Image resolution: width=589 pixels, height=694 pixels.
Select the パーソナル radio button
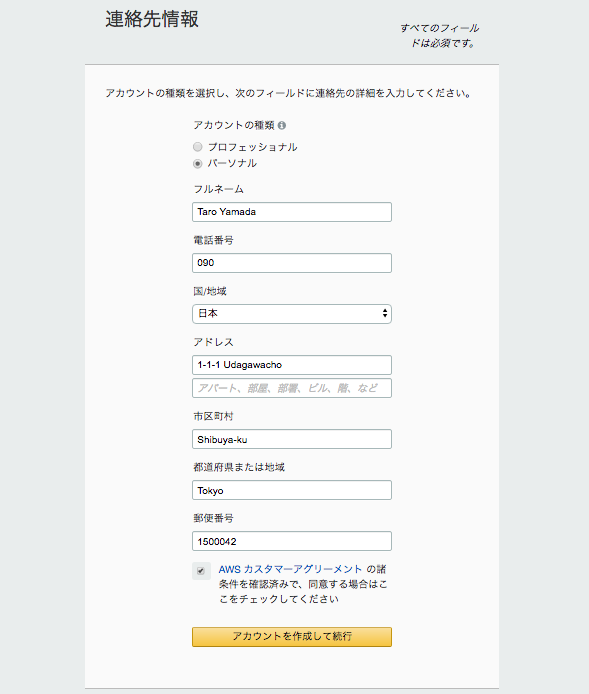tap(198, 163)
